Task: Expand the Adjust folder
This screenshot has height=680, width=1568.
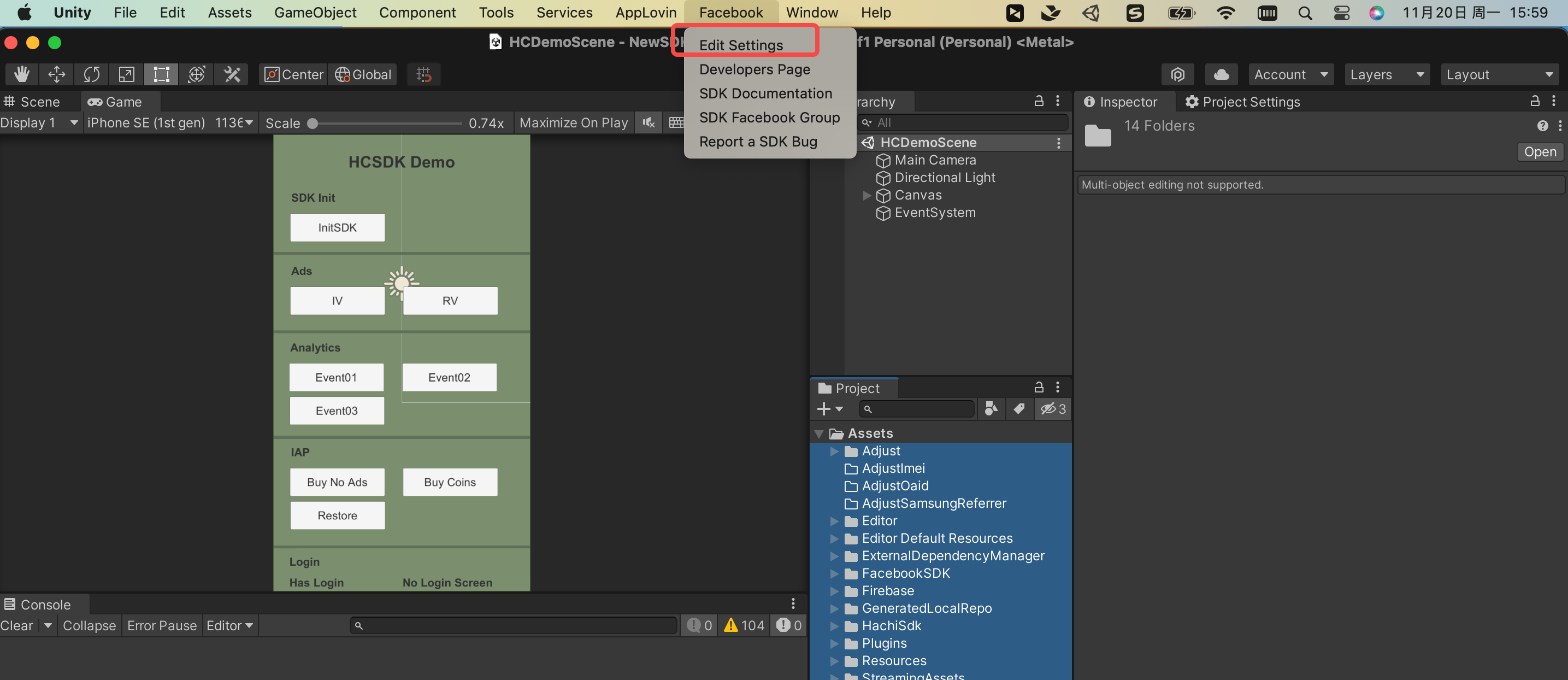Action: [x=834, y=451]
